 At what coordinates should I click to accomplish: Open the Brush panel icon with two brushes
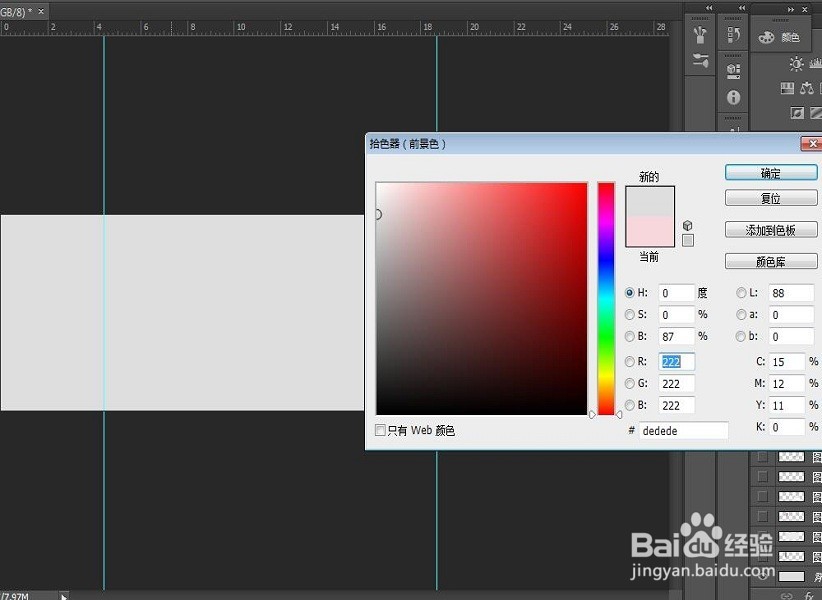[700, 61]
